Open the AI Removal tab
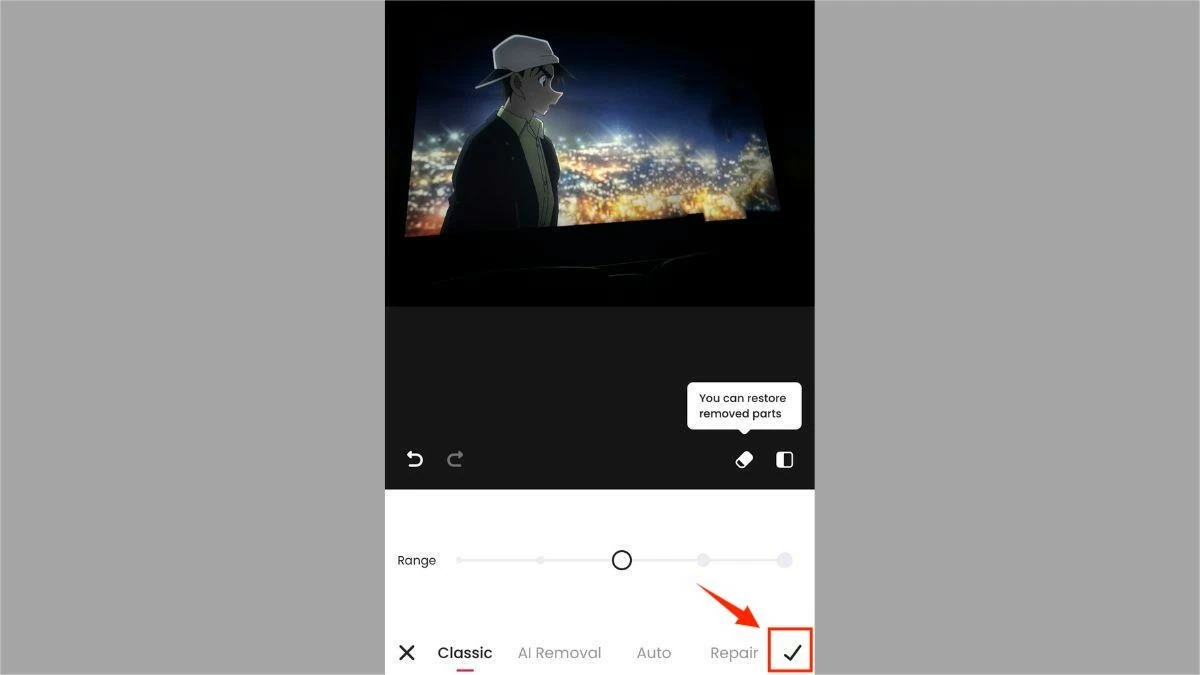Screen dimensions: 1200x675 tap(559, 653)
